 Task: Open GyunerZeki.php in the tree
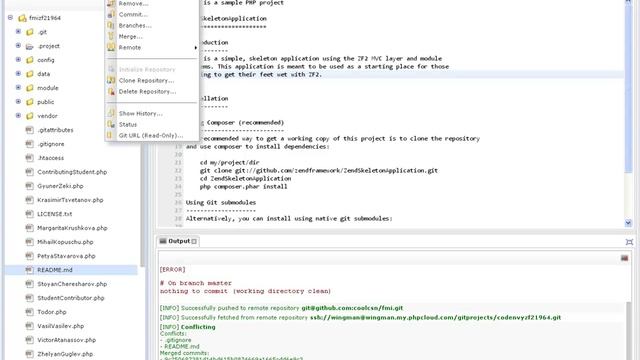60,186
